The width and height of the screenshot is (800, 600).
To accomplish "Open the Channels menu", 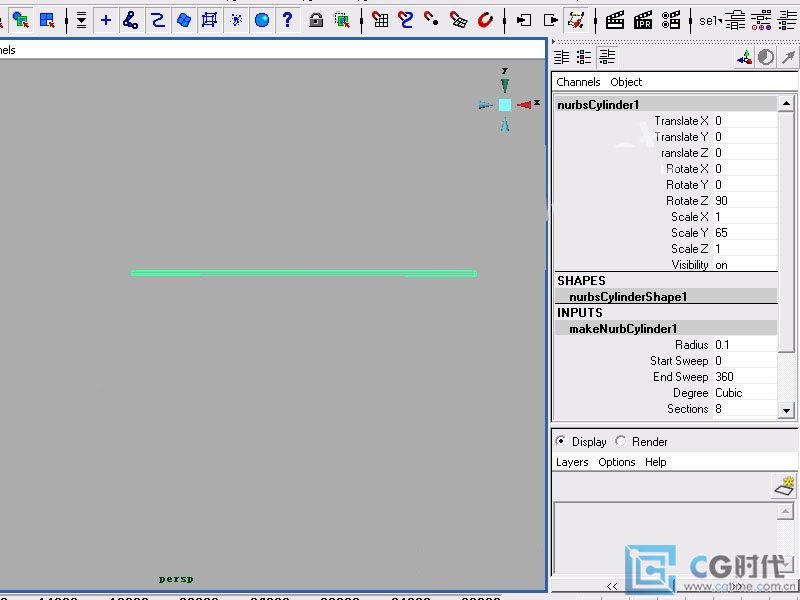I will (x=578, y=82).
